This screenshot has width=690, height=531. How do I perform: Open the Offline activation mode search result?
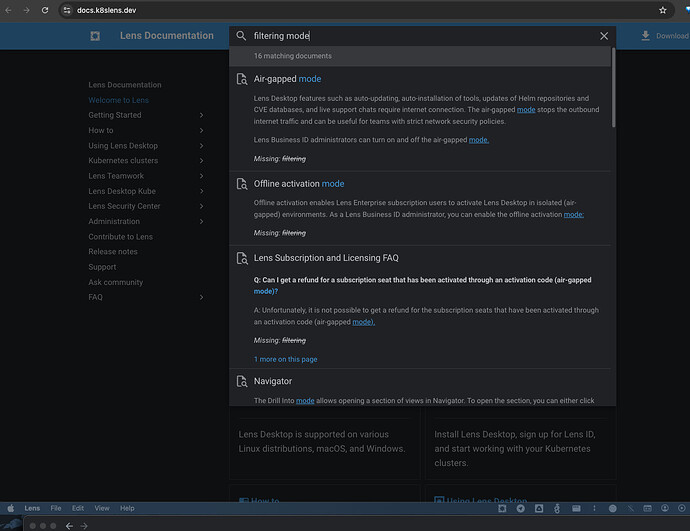pos(298,184)
